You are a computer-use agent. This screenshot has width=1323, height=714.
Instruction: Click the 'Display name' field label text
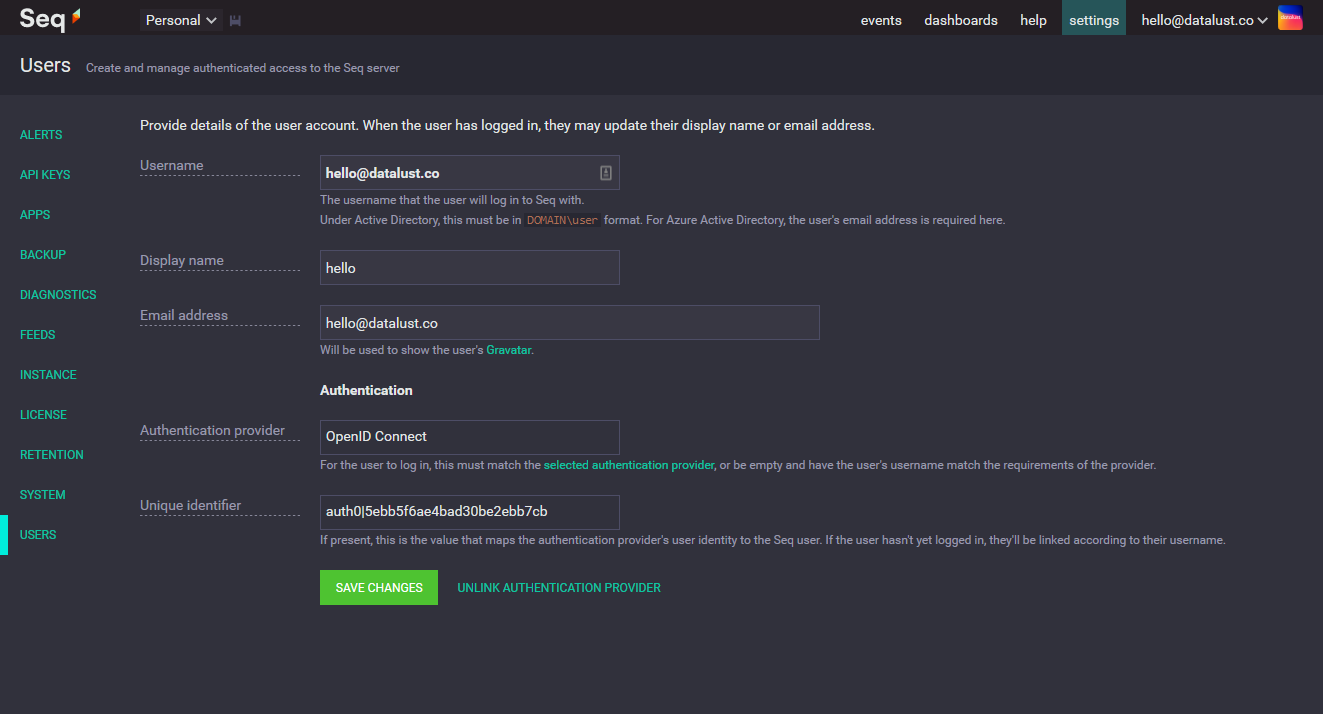tap(182, 261)
